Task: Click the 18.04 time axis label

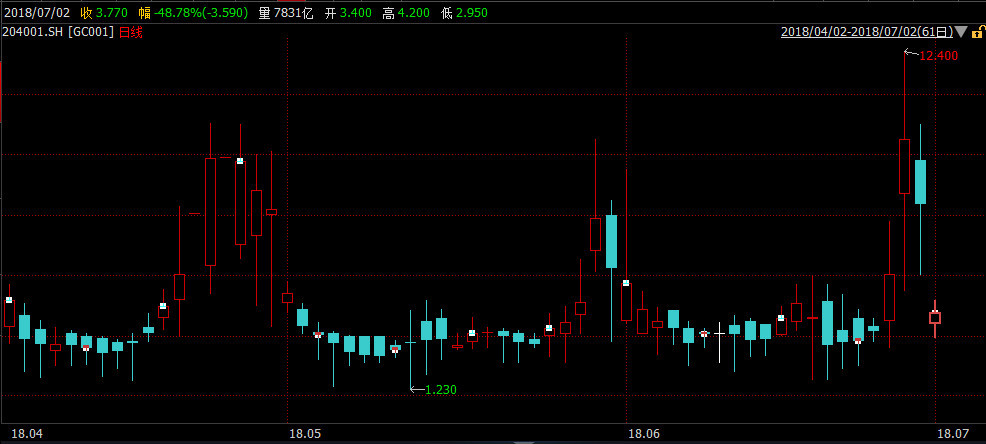Action: (x=28, y=434)
